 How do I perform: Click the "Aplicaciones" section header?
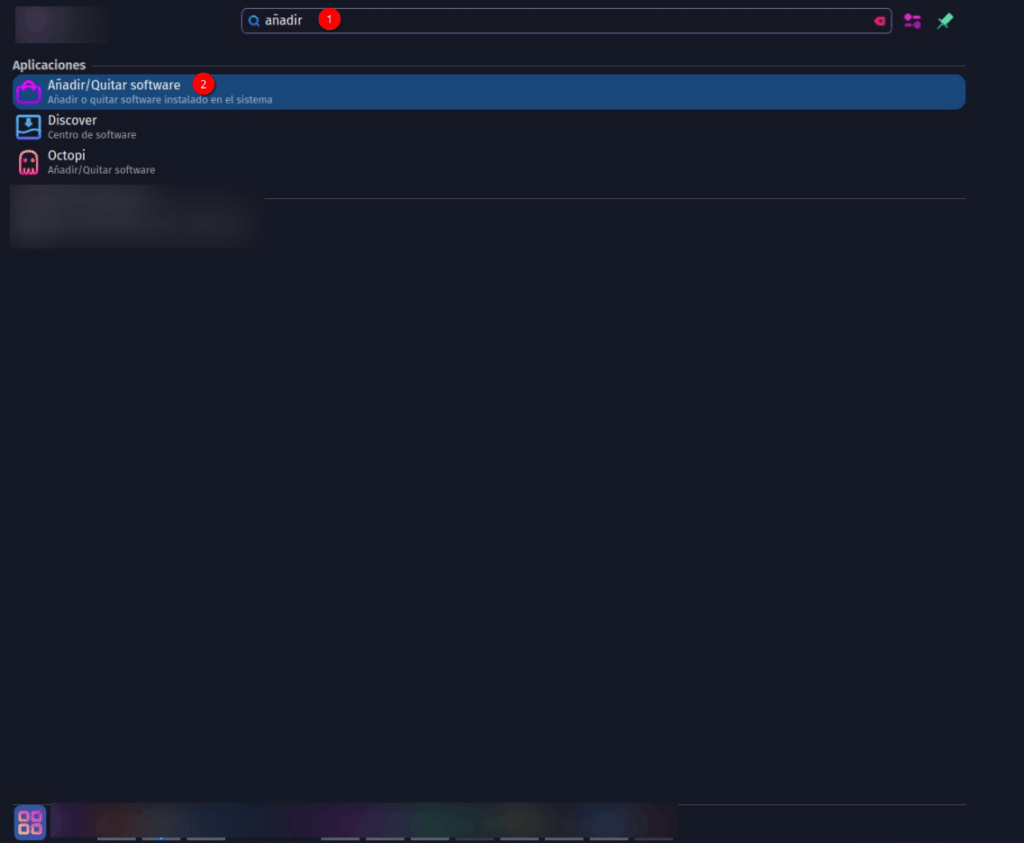coord(49,65)
